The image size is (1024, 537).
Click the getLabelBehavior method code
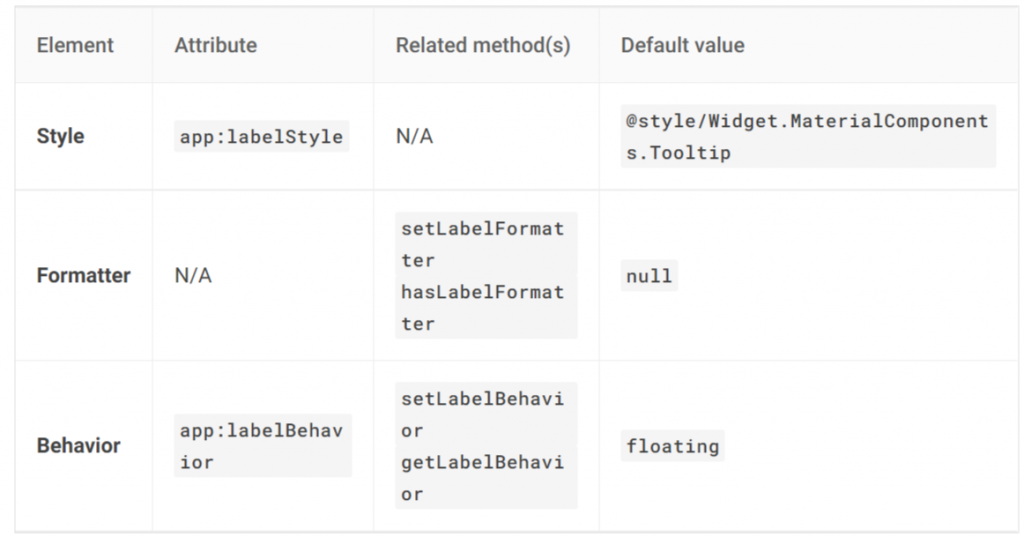pyautogui.click(x=482, y=478)
